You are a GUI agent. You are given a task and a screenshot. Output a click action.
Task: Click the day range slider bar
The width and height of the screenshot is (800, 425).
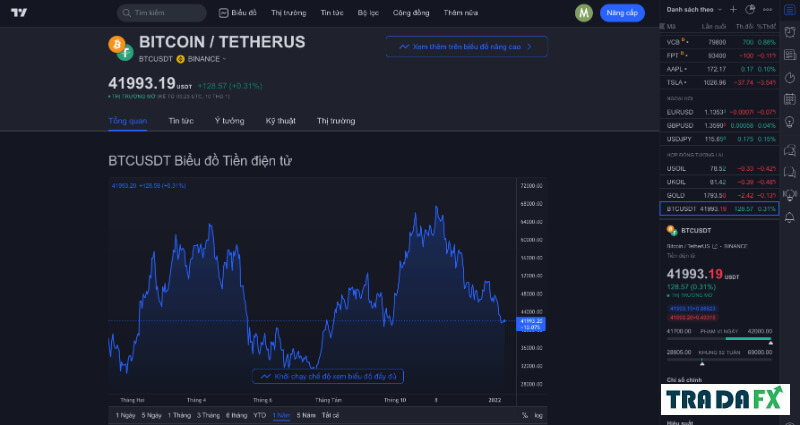point(719,338)
